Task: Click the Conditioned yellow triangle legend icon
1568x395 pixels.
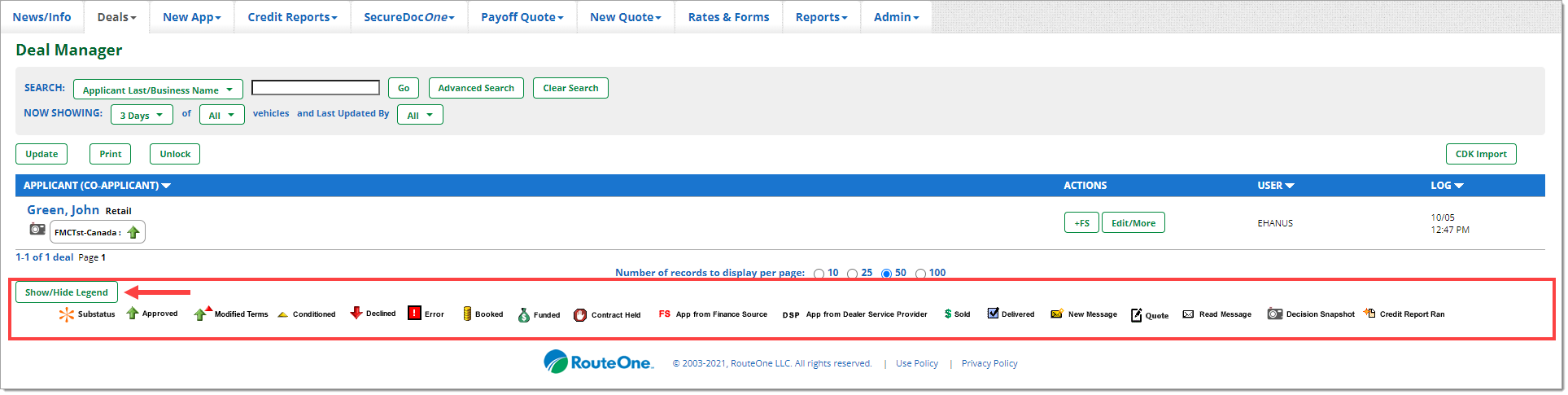Action: coord(283,314)
